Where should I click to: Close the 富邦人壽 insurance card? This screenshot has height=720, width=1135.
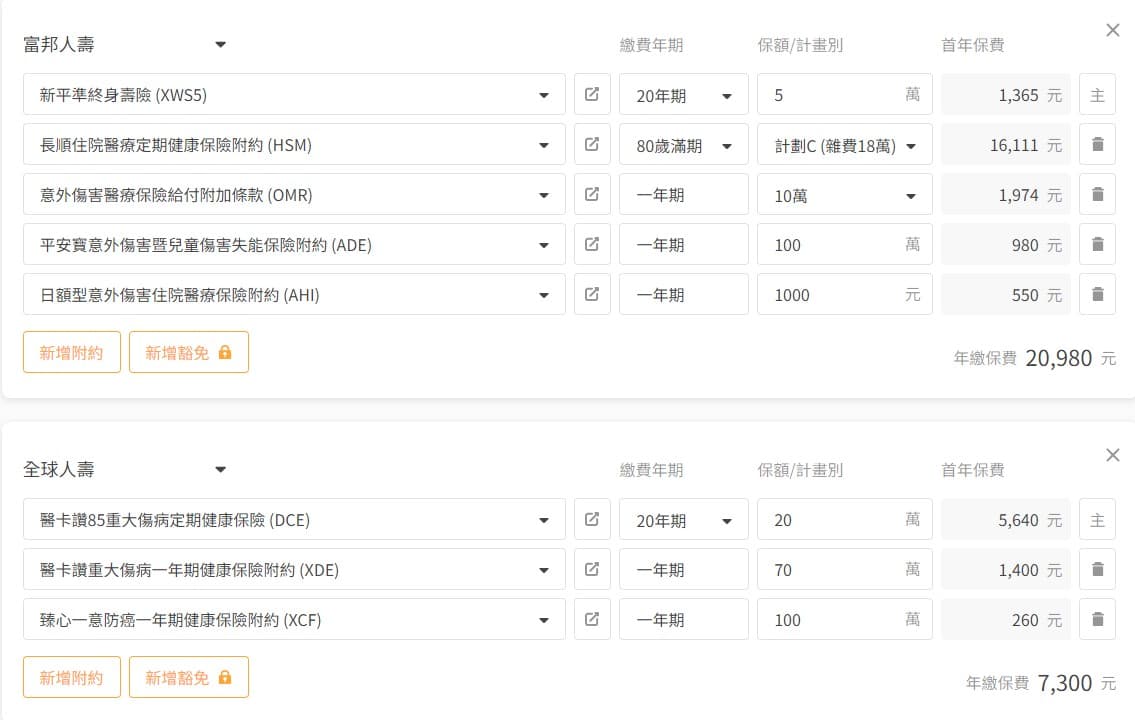[1113, 31]
